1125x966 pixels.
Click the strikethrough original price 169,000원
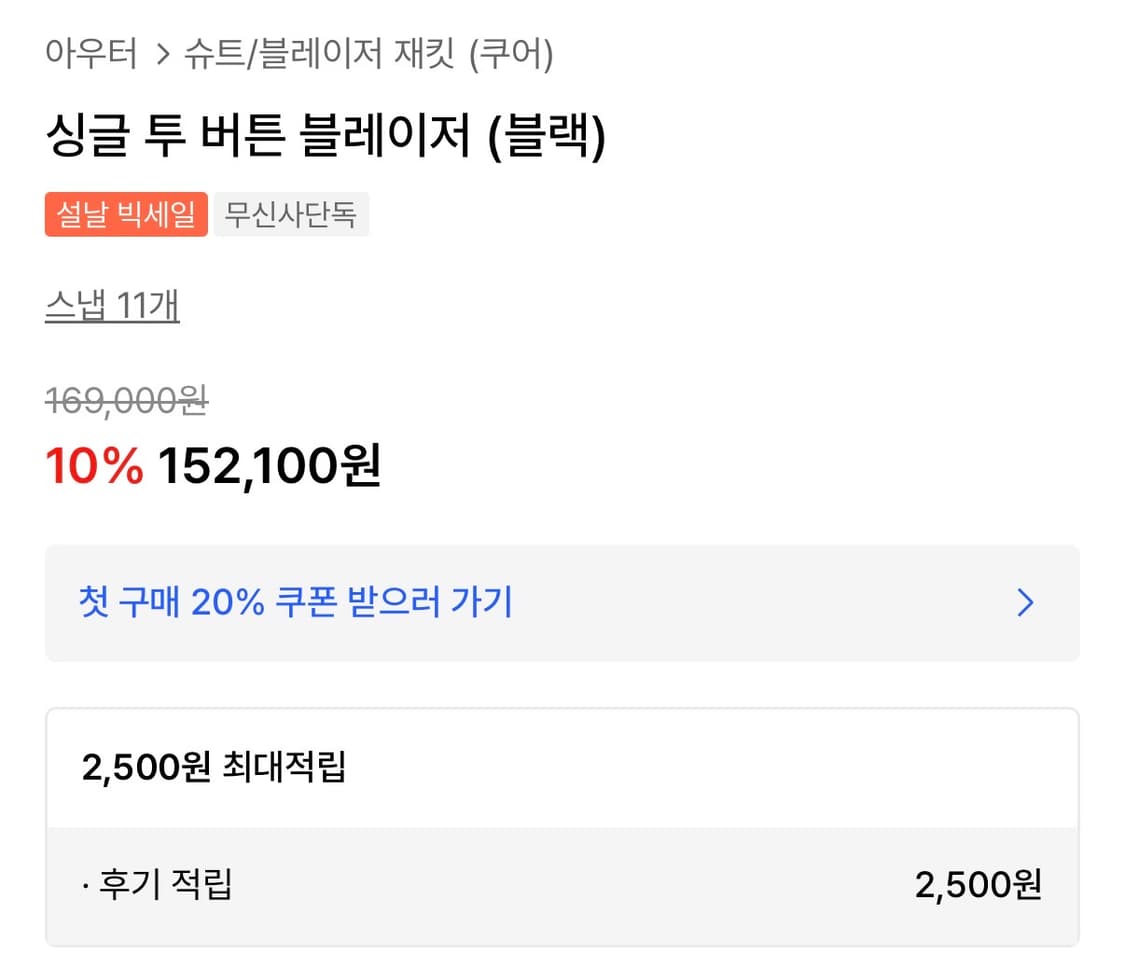126,401
